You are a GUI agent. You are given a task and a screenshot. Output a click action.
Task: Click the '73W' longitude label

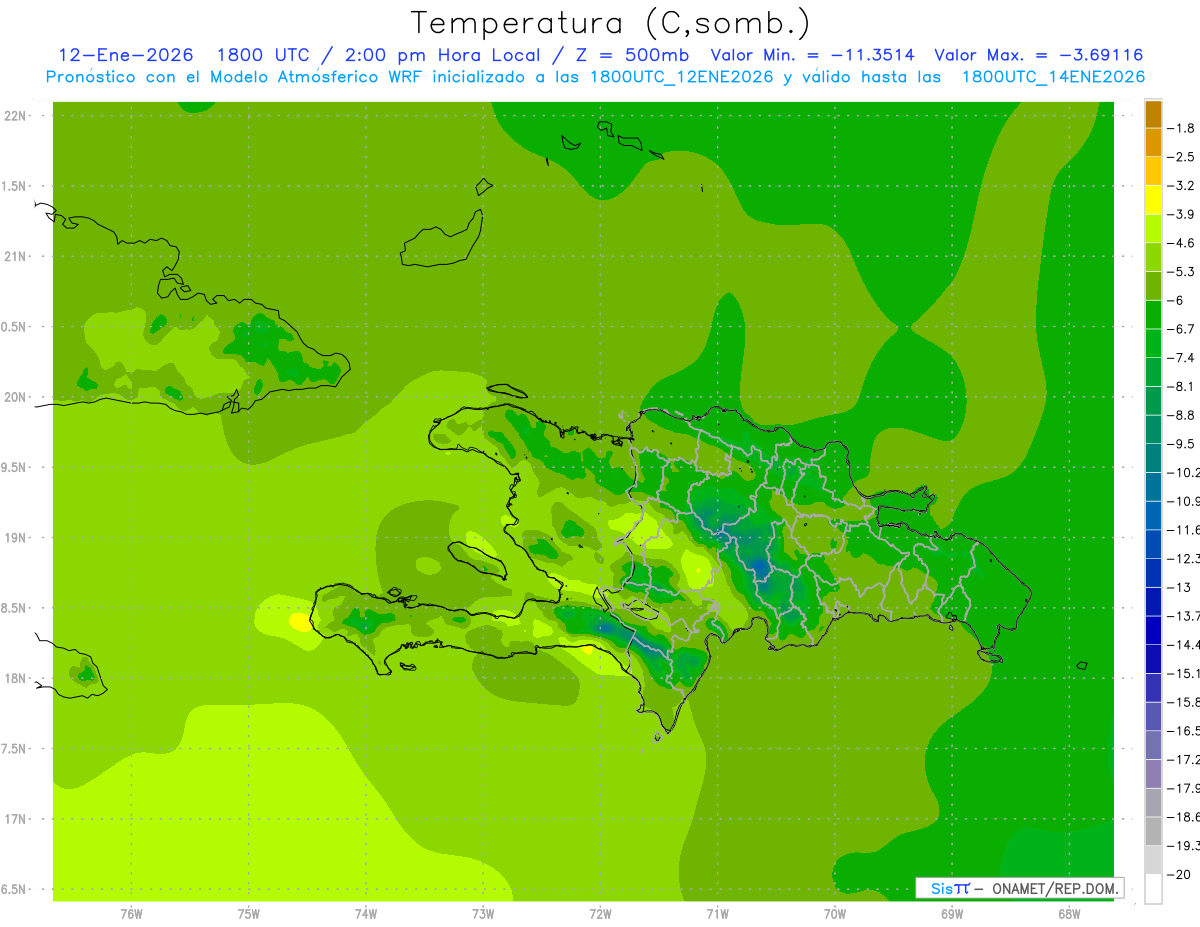click(x=483, y=913)
